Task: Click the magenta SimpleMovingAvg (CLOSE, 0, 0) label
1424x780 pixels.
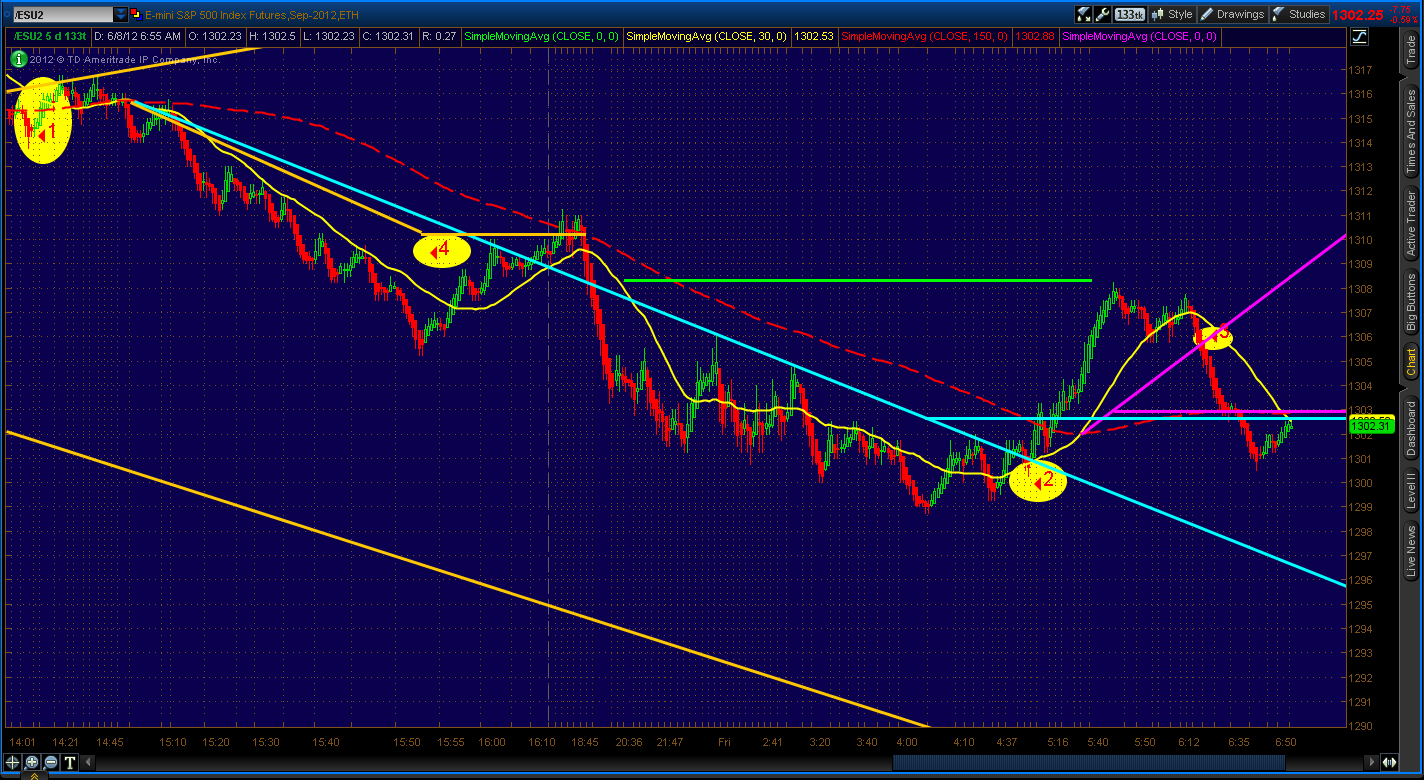Action: click(1140, 36)
